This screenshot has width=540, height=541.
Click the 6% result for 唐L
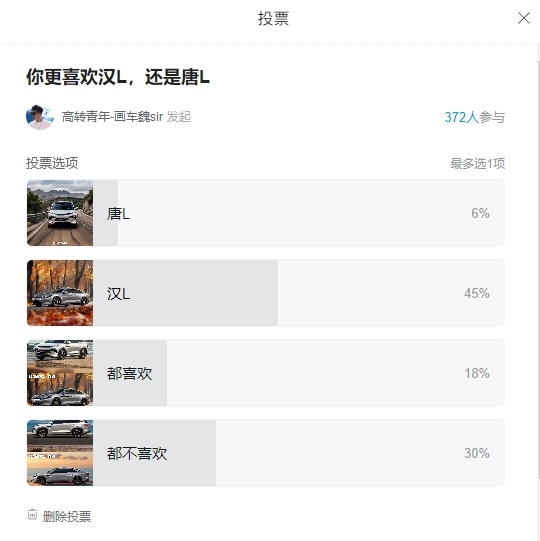(480, 213)
